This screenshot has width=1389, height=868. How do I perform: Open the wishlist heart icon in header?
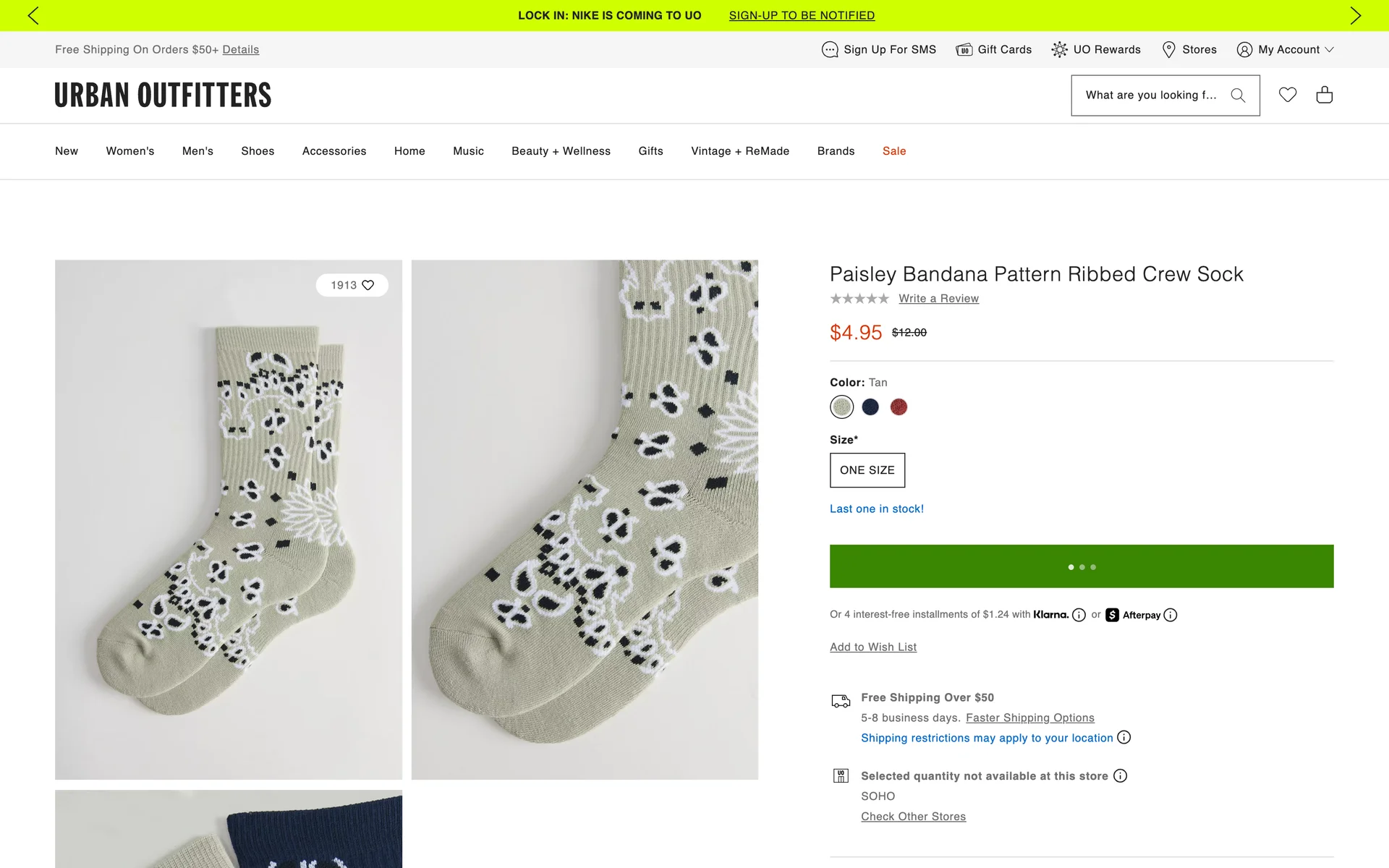click(1288, 95)
